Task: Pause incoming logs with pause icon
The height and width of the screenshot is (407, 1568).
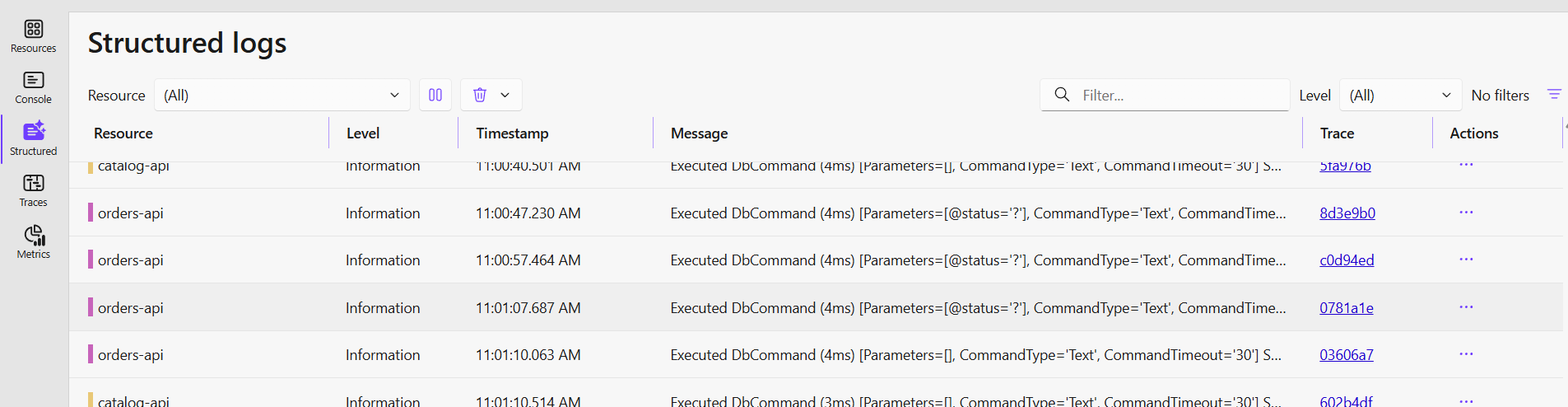Action: pyautogui.click(x=435, y=95)
